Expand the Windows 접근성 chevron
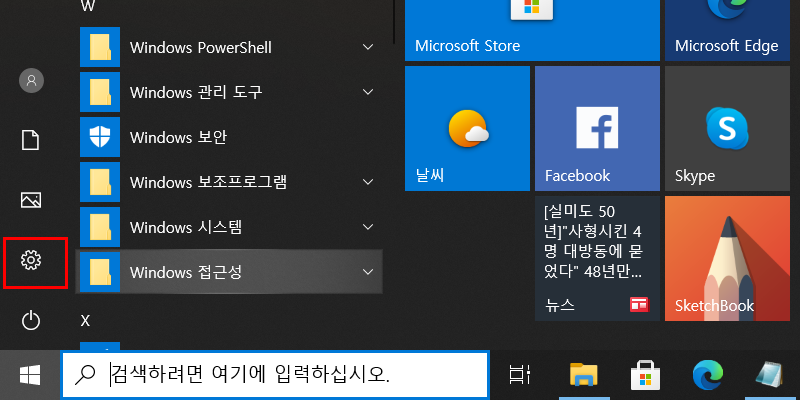The width and height of the screenshot is (800, 400). (x=368, y=272)
